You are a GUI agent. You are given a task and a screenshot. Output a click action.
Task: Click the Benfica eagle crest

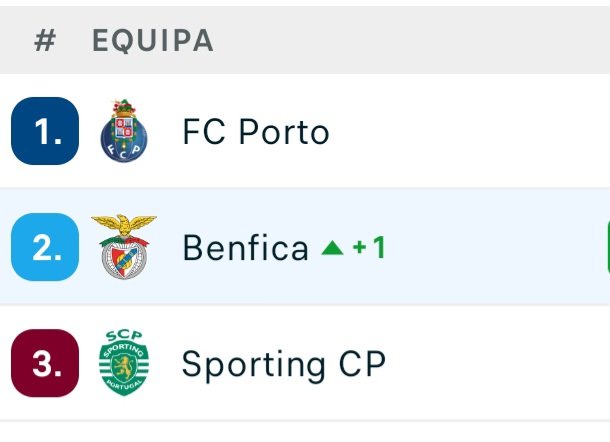click(124, 246)
